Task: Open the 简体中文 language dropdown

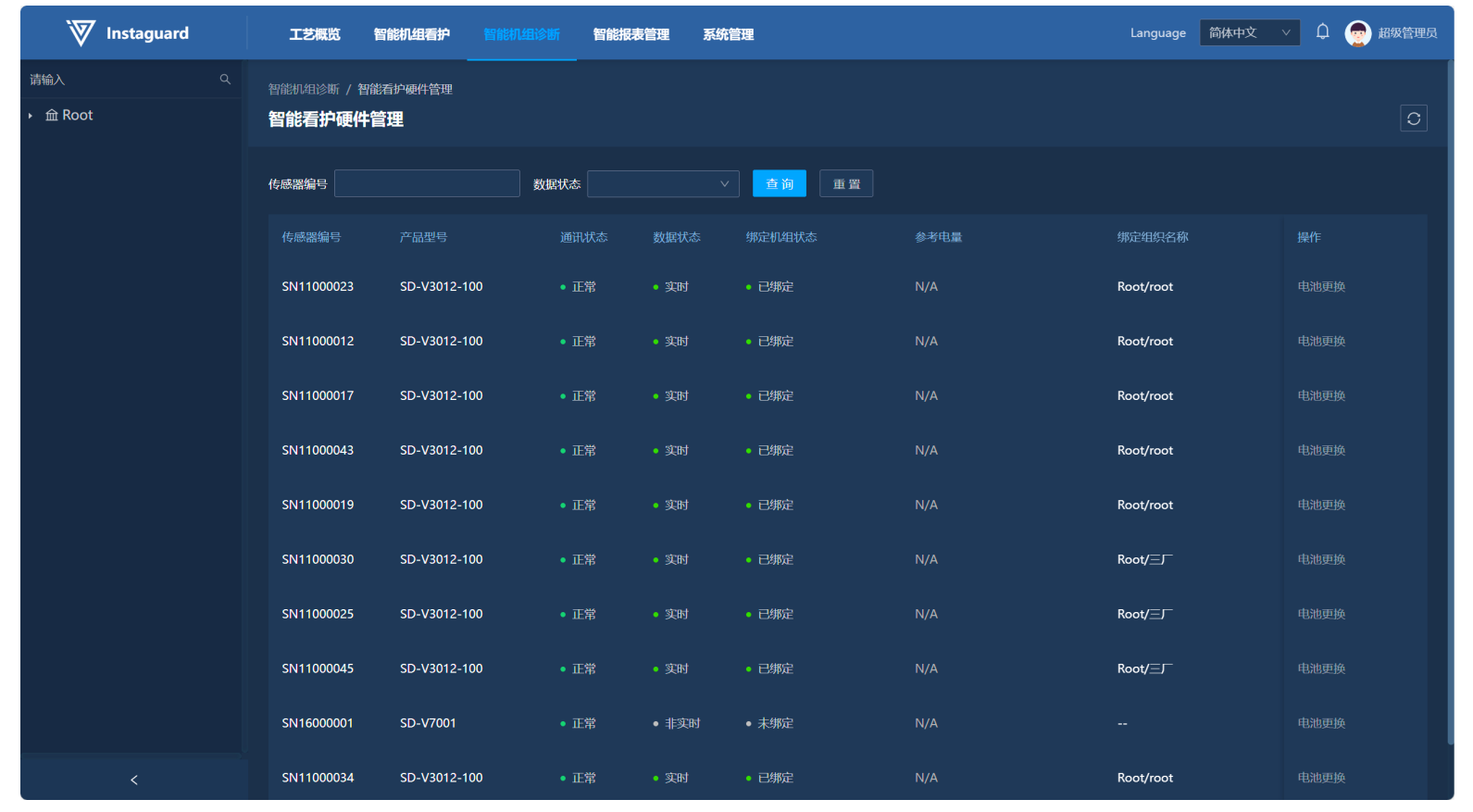Action: 1249,32
